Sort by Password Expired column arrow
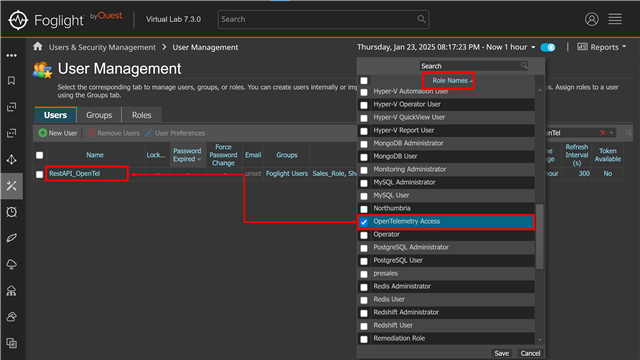This screenshot has height=360, width=640. click(199, 159)
